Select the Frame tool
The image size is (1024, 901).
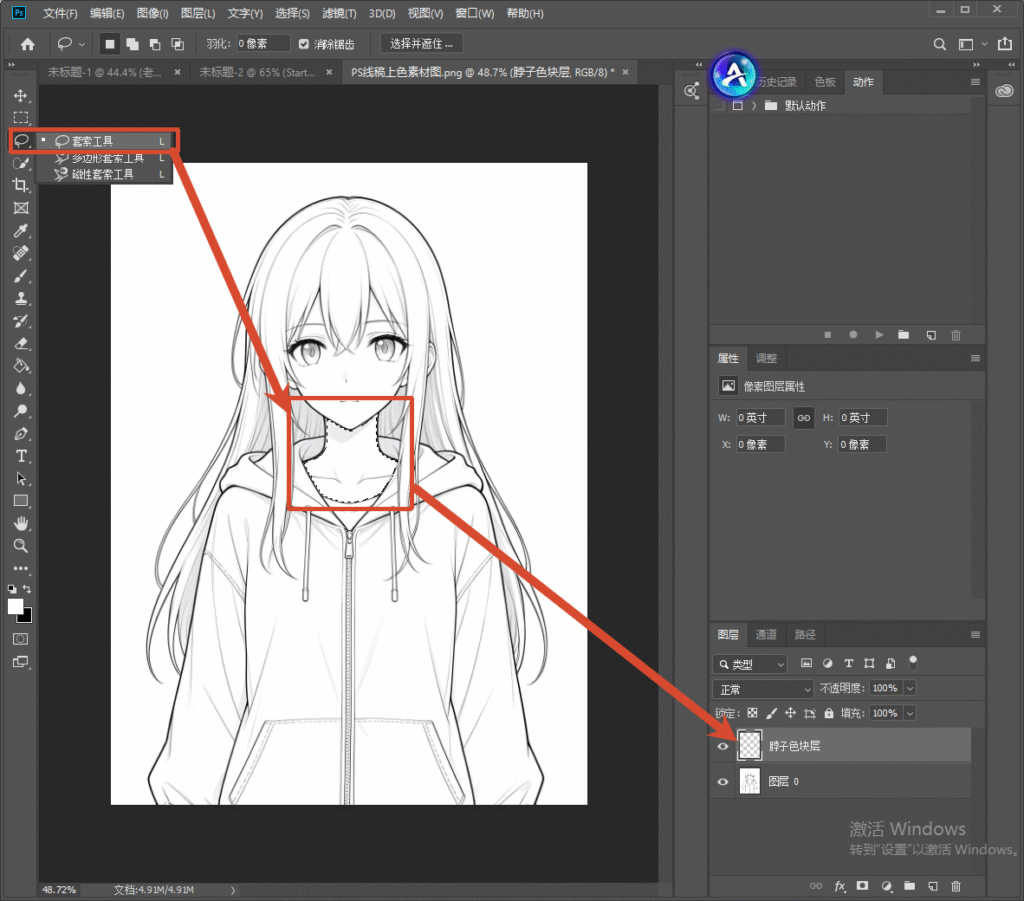(x=21, y=208)
